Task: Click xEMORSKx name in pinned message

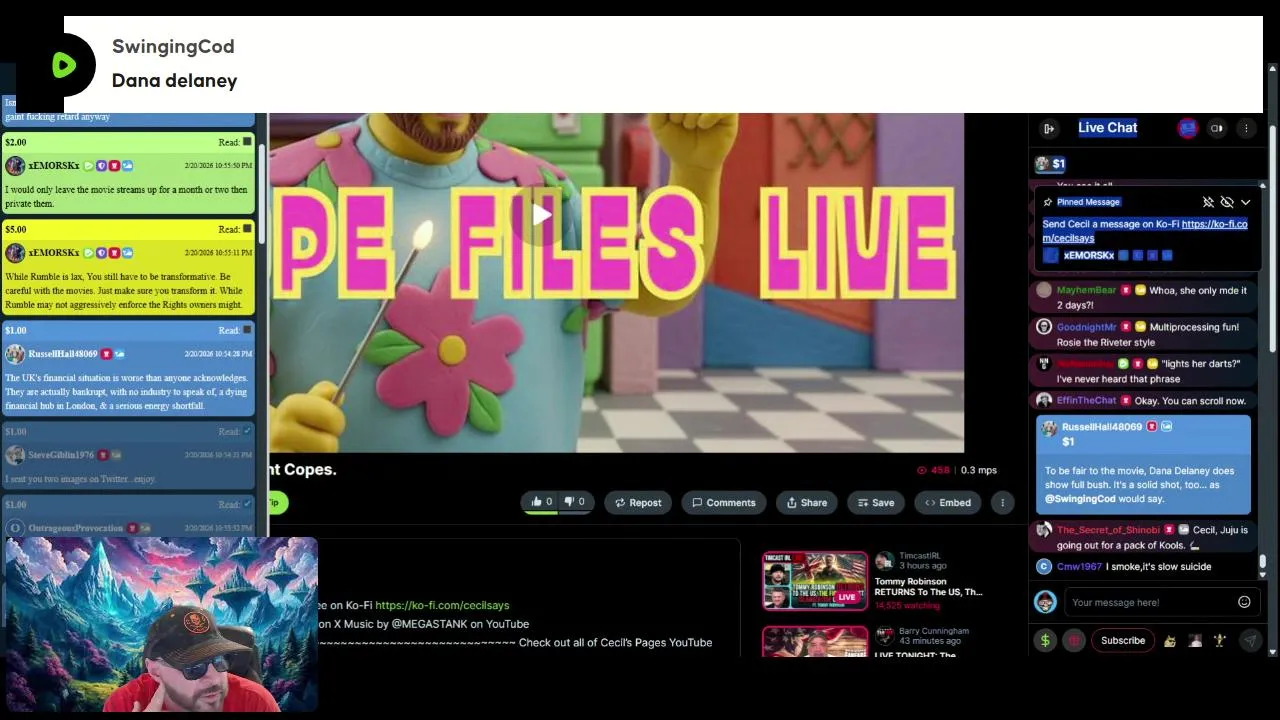Action: 1089,256
